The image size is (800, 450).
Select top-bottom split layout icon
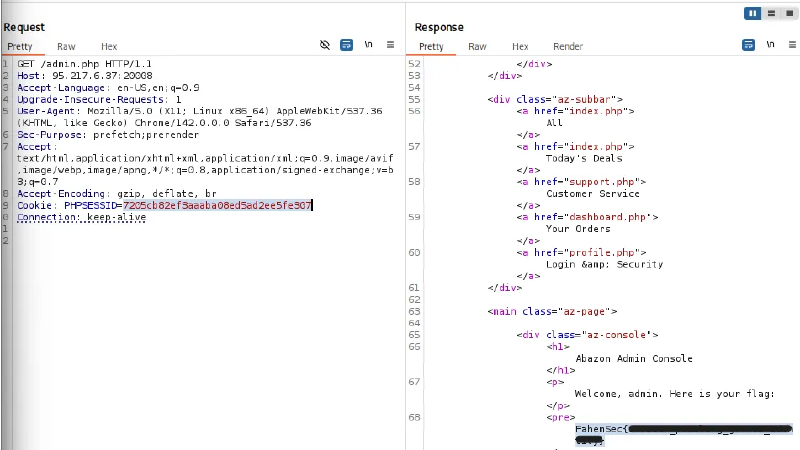(x=771, y=13)
